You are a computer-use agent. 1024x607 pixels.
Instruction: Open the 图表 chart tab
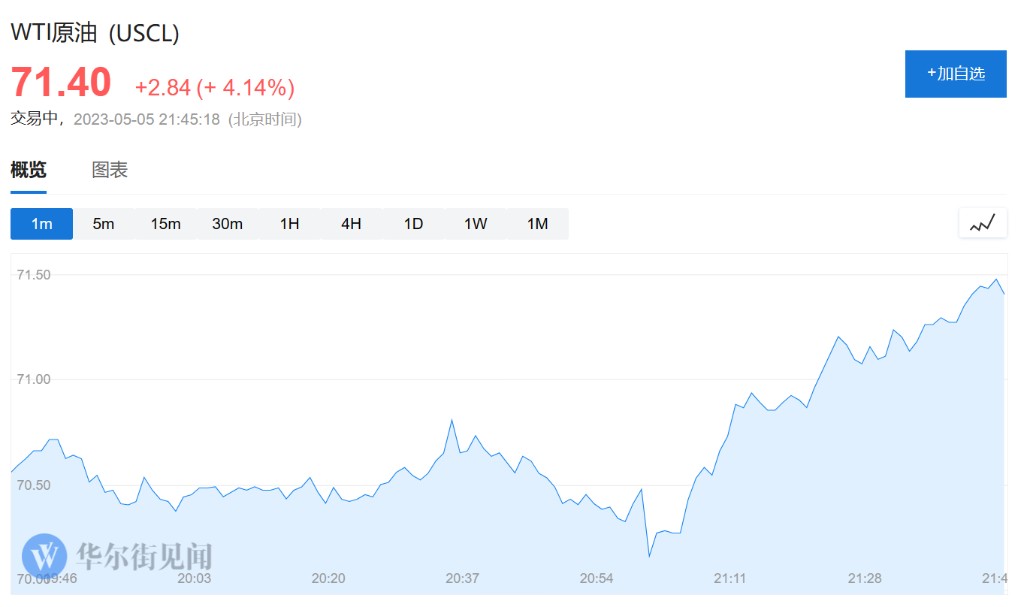pyautogui.click(x=110, y=170)
